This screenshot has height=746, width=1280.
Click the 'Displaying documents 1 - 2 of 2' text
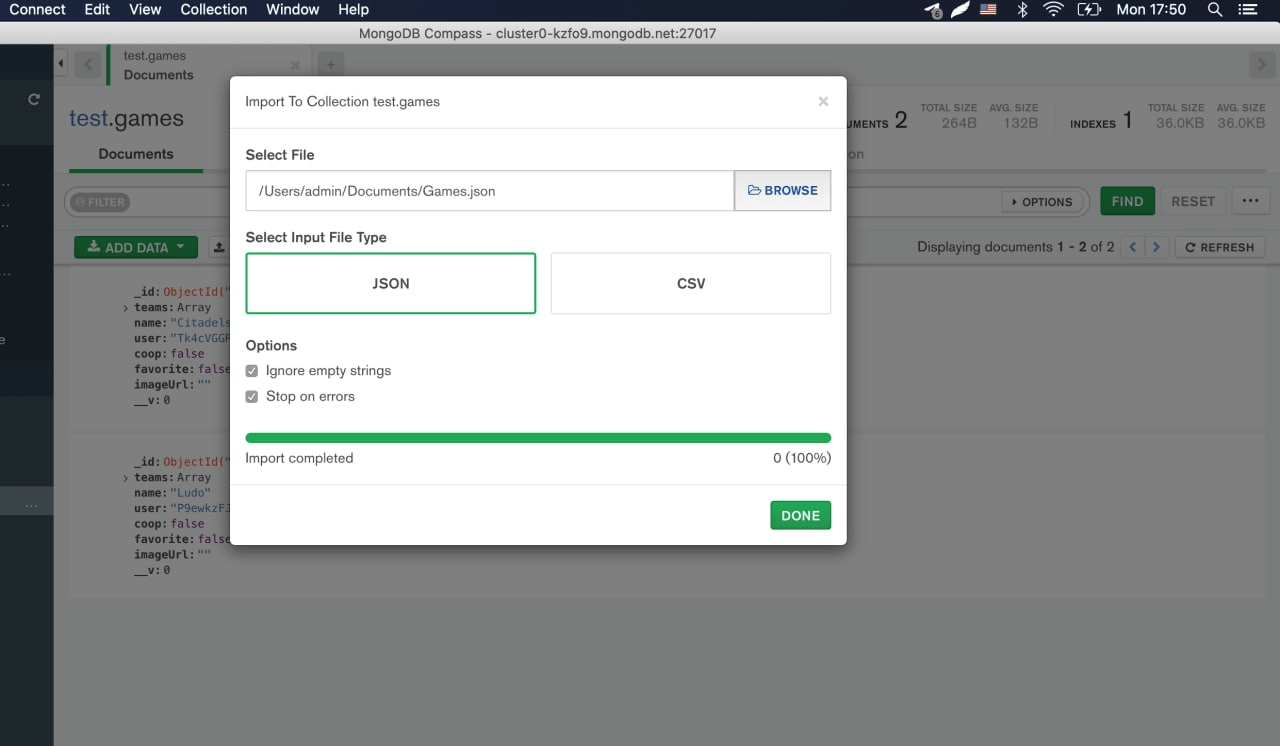1015,247
